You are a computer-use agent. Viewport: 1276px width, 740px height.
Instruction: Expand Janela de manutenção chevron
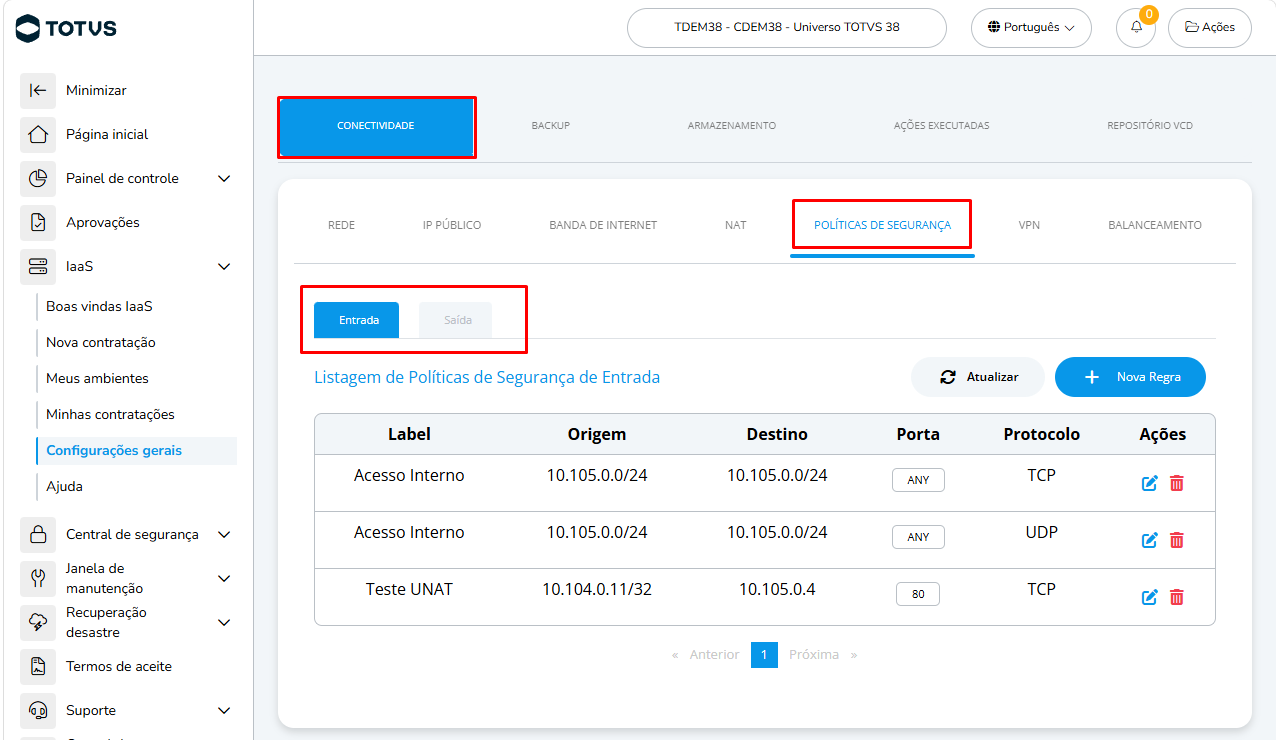click(224, 578)
